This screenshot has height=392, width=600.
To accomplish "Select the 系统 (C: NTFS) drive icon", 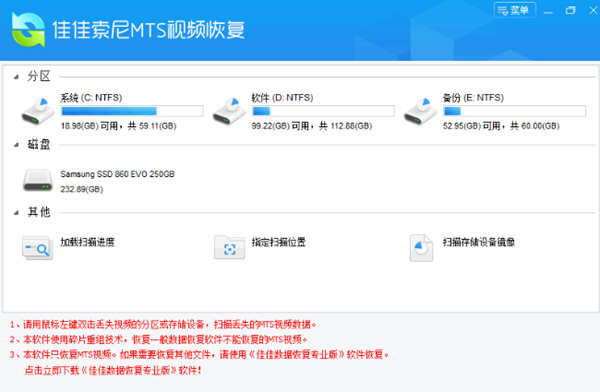I will click(38, 111).
